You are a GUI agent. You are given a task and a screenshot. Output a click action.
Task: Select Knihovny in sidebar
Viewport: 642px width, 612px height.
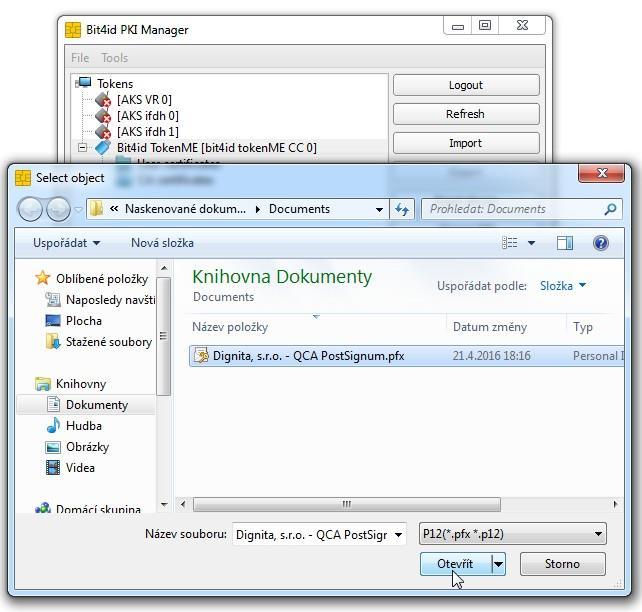[x=81, y=384]
